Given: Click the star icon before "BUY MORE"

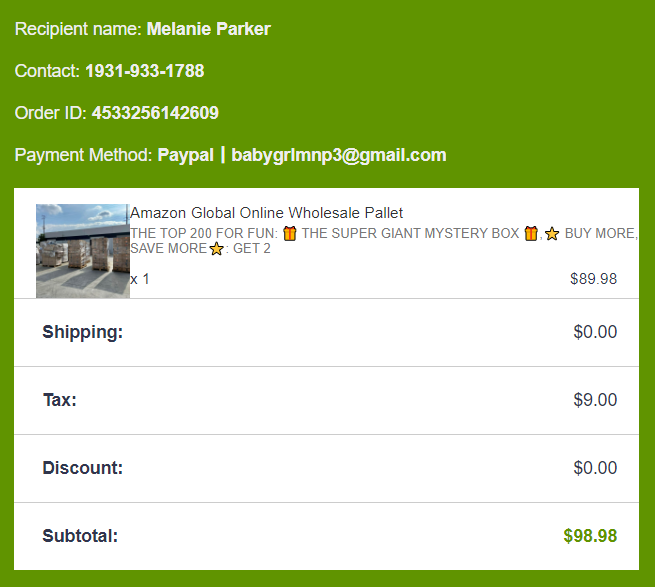Looking at the screenshot, I should [552, 234].
